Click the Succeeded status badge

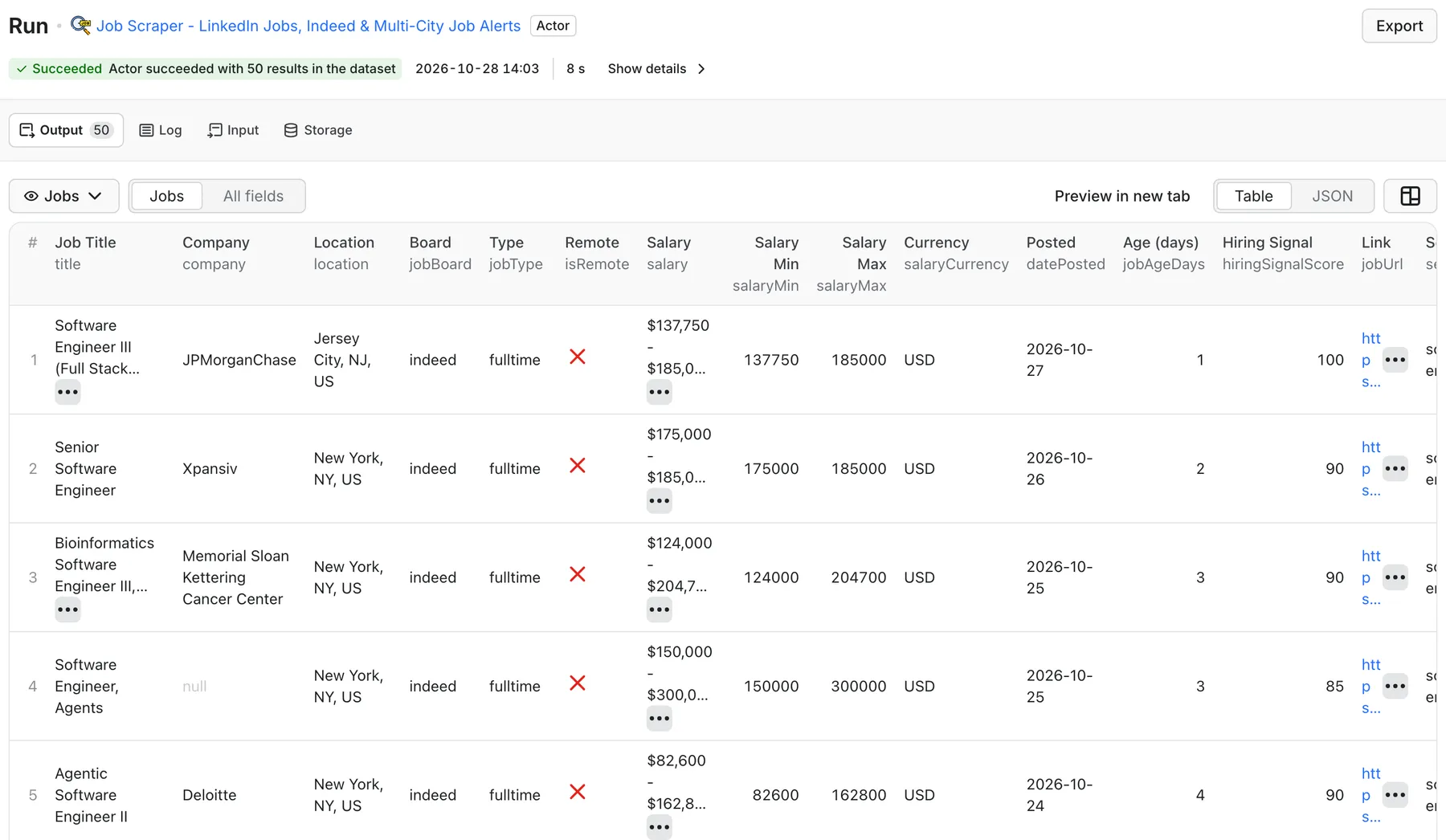(205, 69)
